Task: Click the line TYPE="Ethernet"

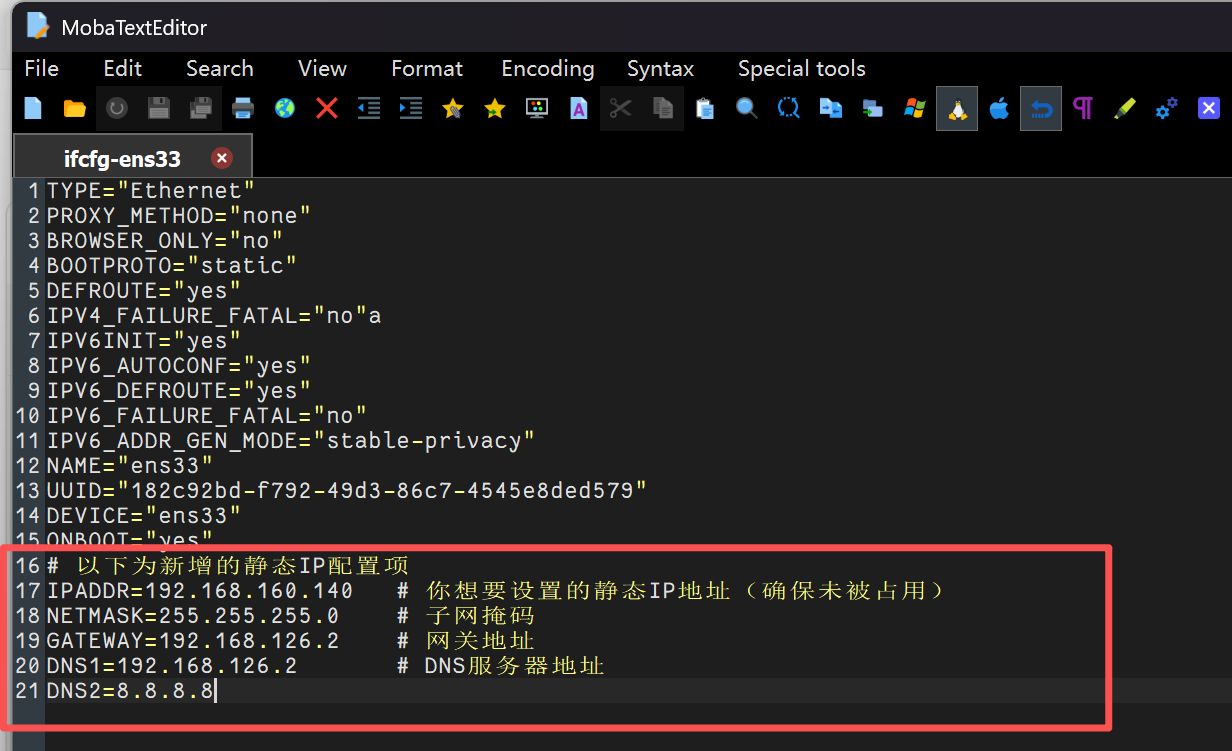Action: coord(151,190)
